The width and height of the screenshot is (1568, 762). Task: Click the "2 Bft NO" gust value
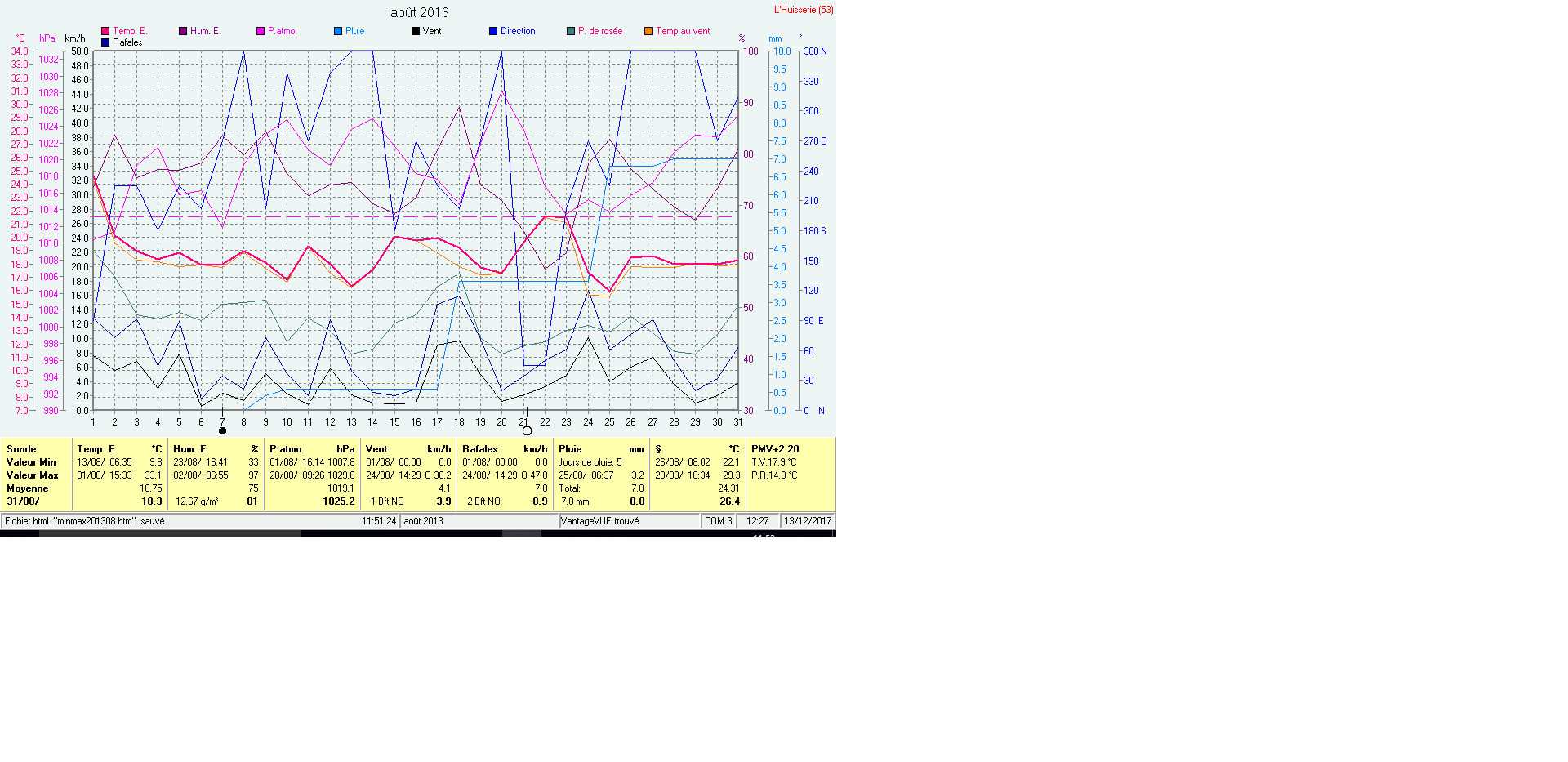(x=483, y=501)
